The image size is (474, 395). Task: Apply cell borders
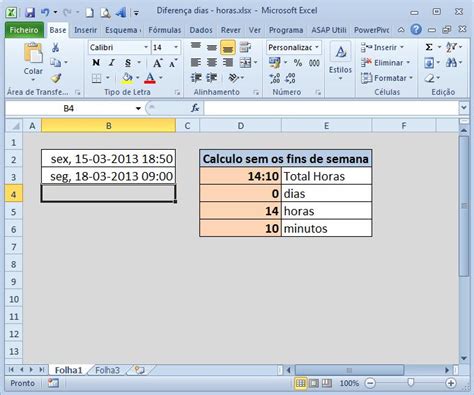(96, 78)
